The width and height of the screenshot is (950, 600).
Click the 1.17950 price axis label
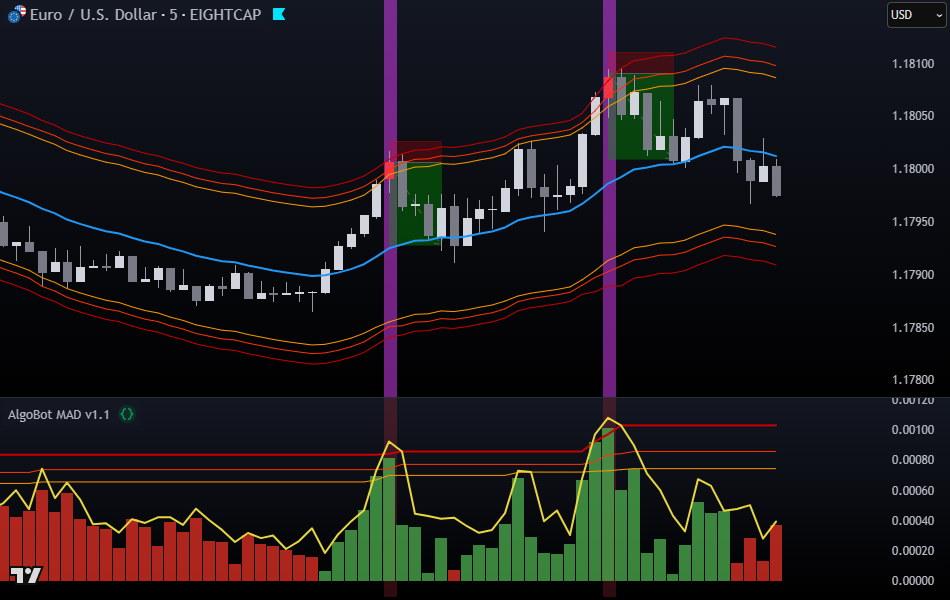tap(913, 222)
